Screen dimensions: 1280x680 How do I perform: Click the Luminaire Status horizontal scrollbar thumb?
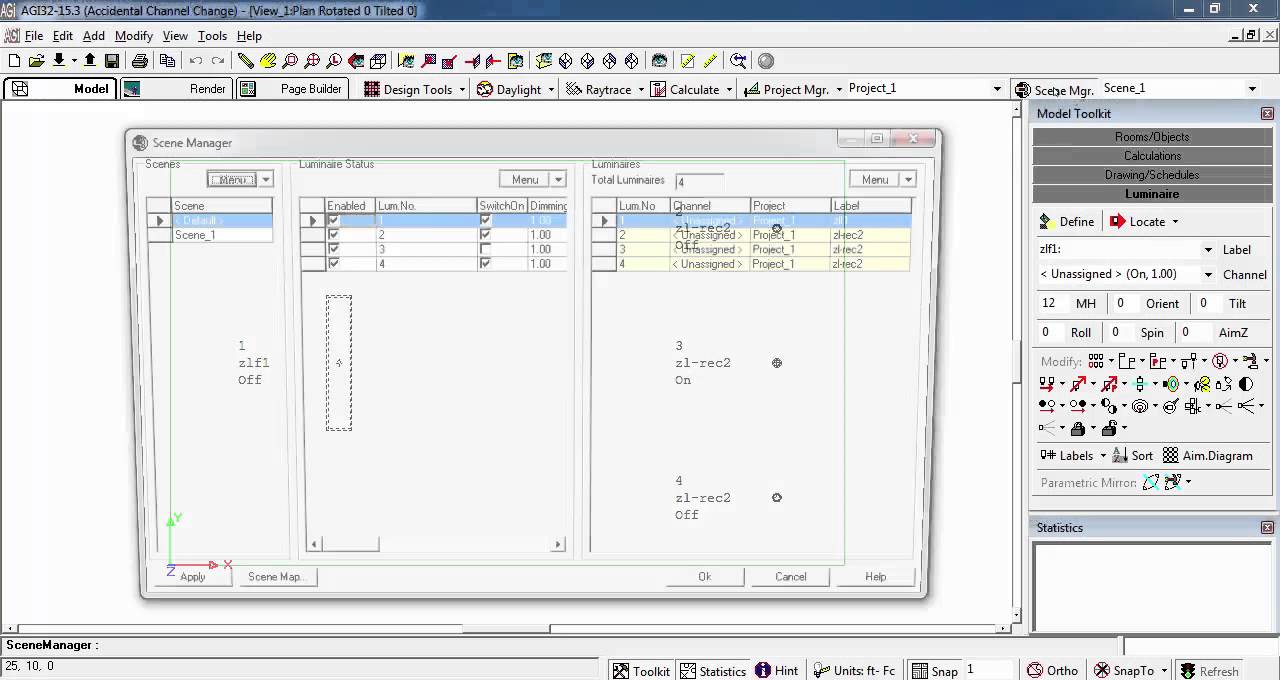click(x=350, y=544)
